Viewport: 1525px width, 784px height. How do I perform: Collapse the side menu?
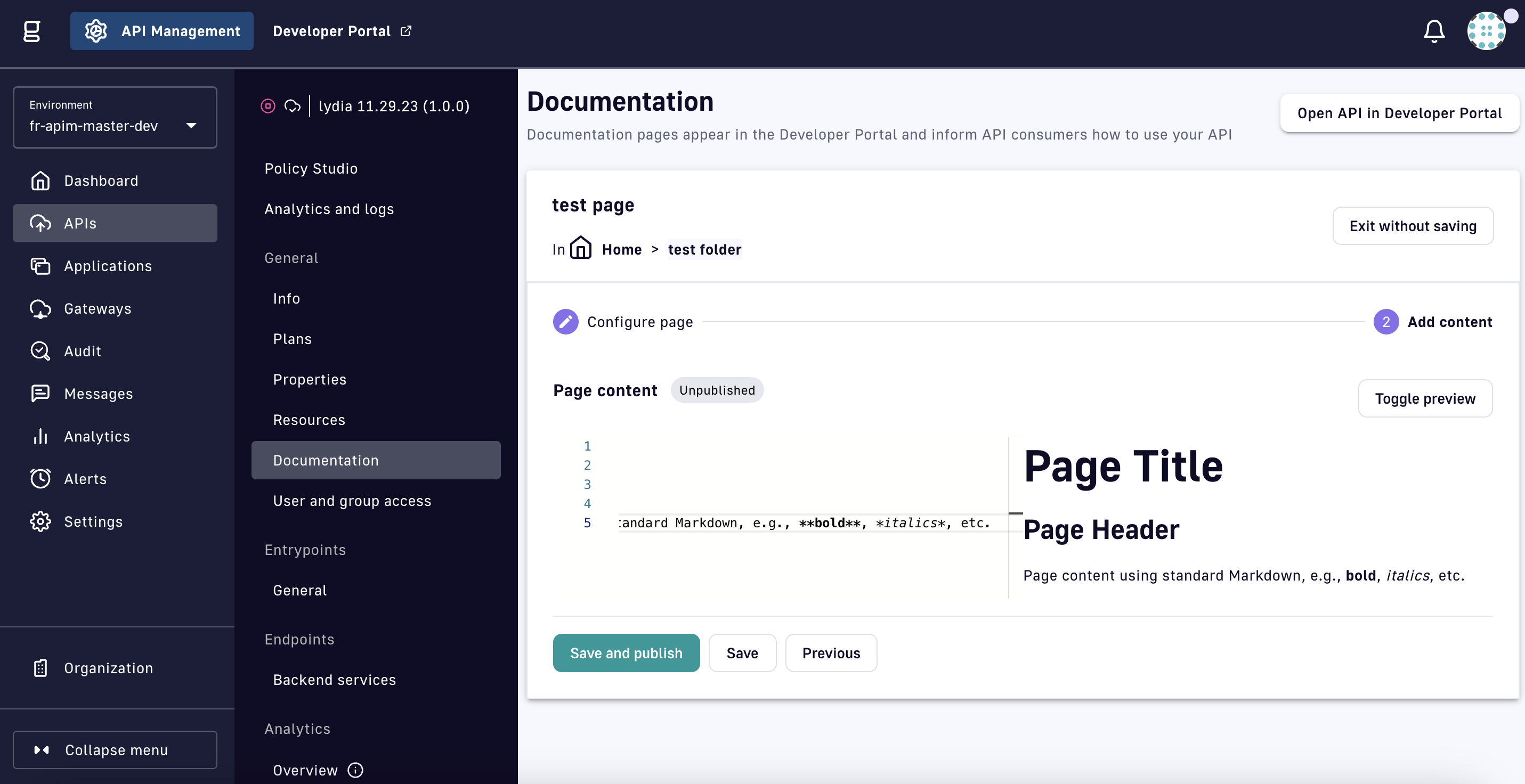pyautogui.click(x=115, y=750)
